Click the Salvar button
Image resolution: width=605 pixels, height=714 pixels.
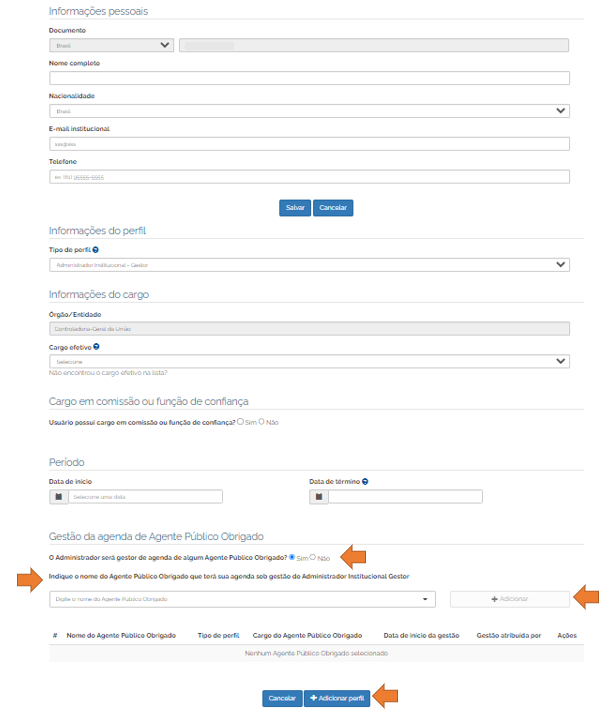[295, 208]
